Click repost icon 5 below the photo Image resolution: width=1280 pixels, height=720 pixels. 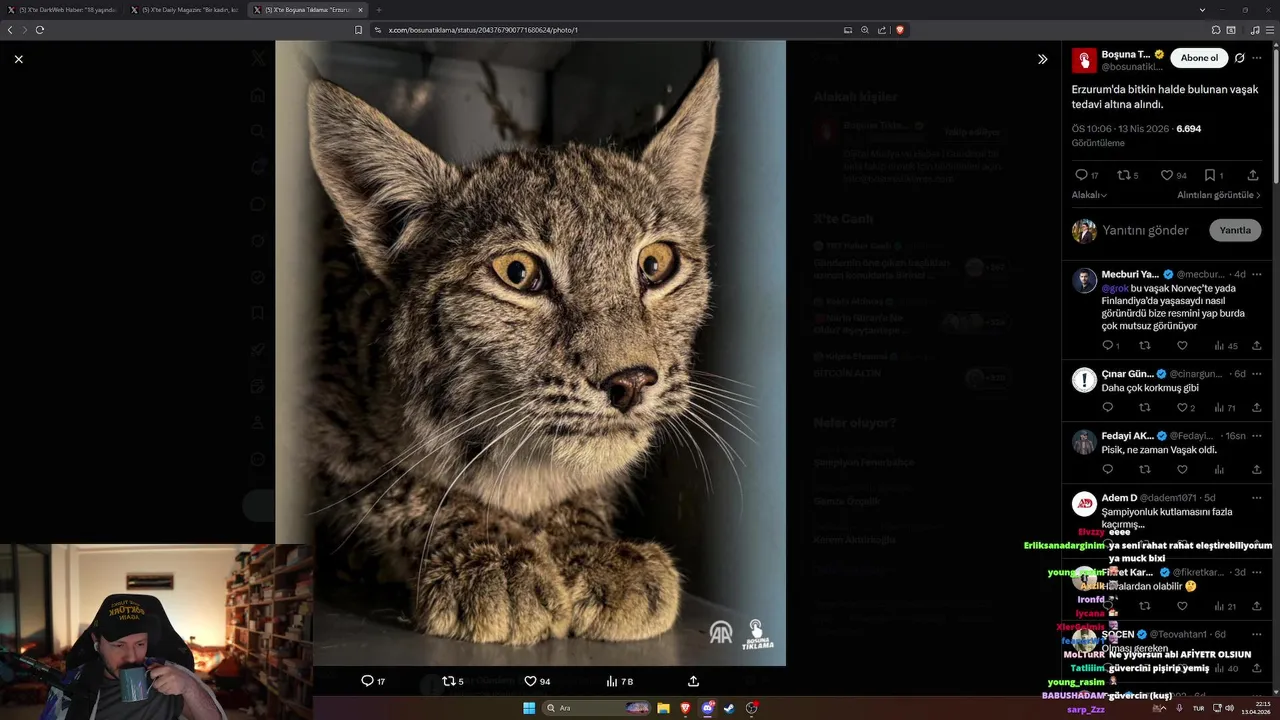(453, 681)
